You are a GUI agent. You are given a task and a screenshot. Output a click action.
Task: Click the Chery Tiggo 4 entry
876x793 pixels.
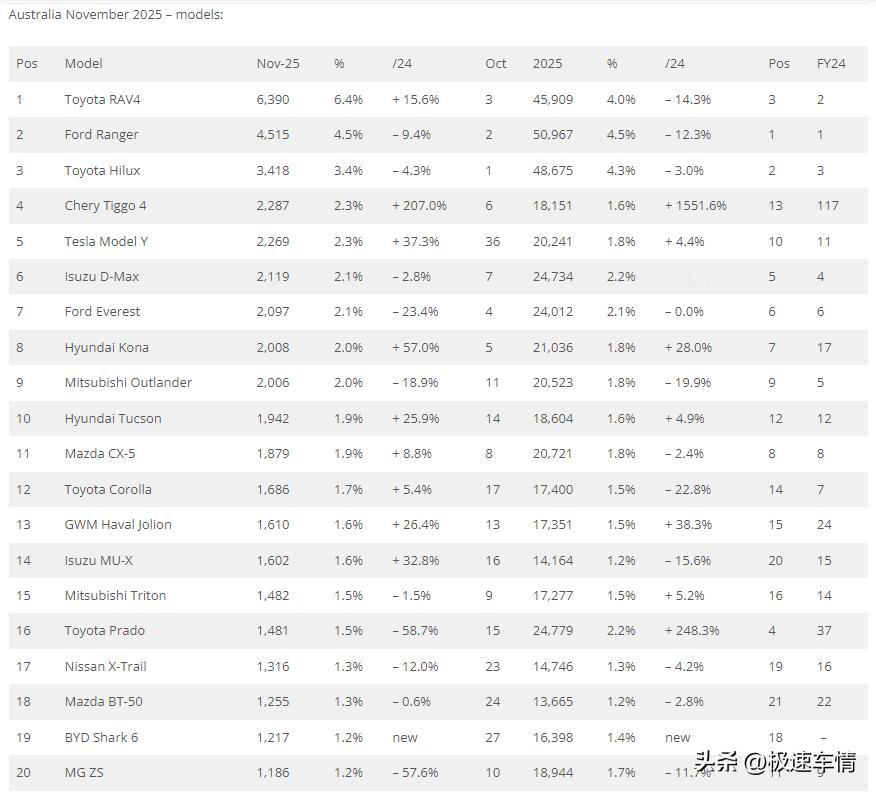tap(105, 206)
